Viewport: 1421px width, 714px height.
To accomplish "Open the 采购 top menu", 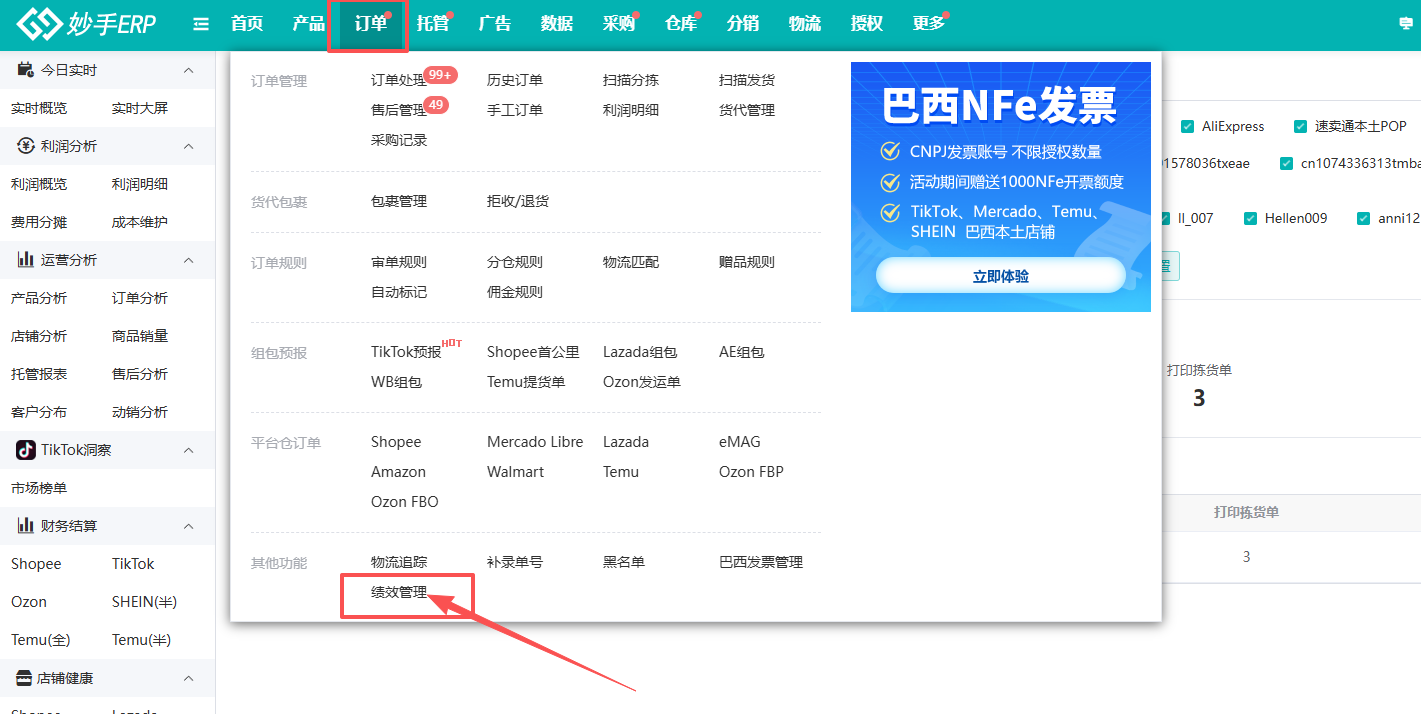I will [x=619, y=24].
